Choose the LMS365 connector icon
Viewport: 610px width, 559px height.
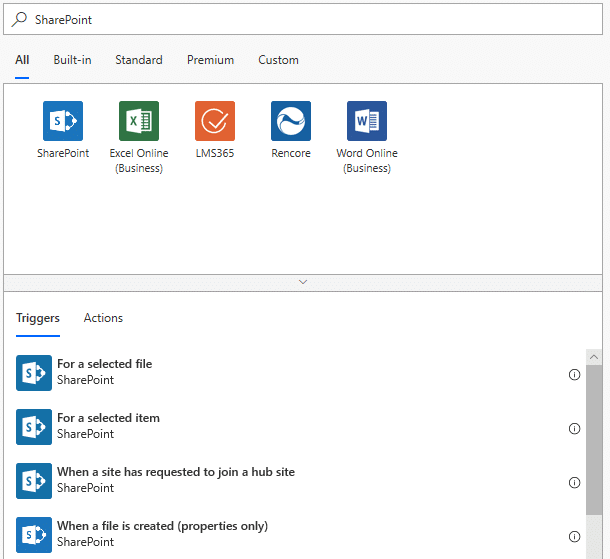coord(215,121)
